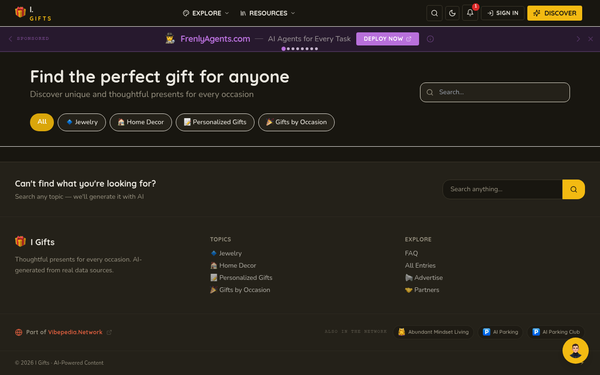Image resolution: width=600 pixels, height=375 pixels.
Task: Open Personalized Gifts in footer Topics
Action: point(241,278)
